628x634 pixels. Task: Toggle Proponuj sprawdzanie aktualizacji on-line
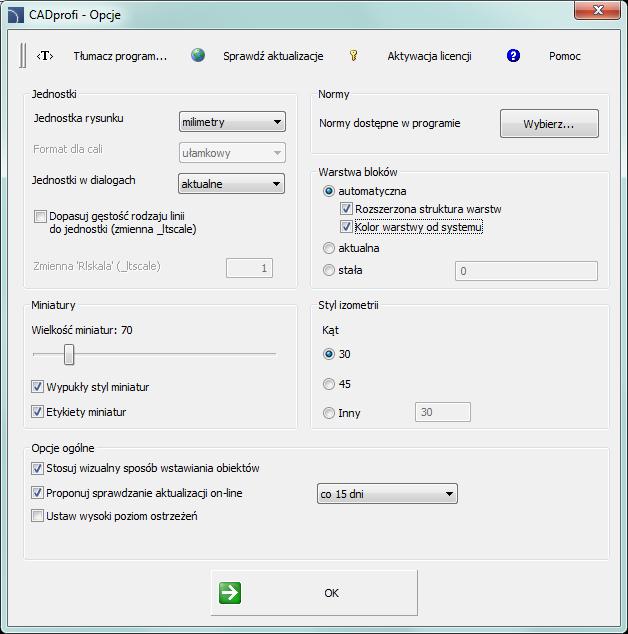(37, 492)
